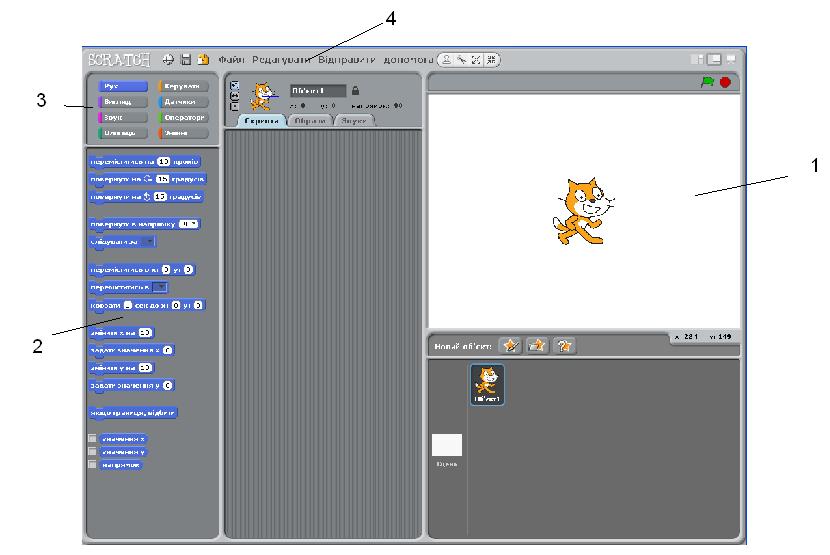This screenshot has height=555, width=830.
Task: Start scripts with the green flag
Action: click(707, 82)
